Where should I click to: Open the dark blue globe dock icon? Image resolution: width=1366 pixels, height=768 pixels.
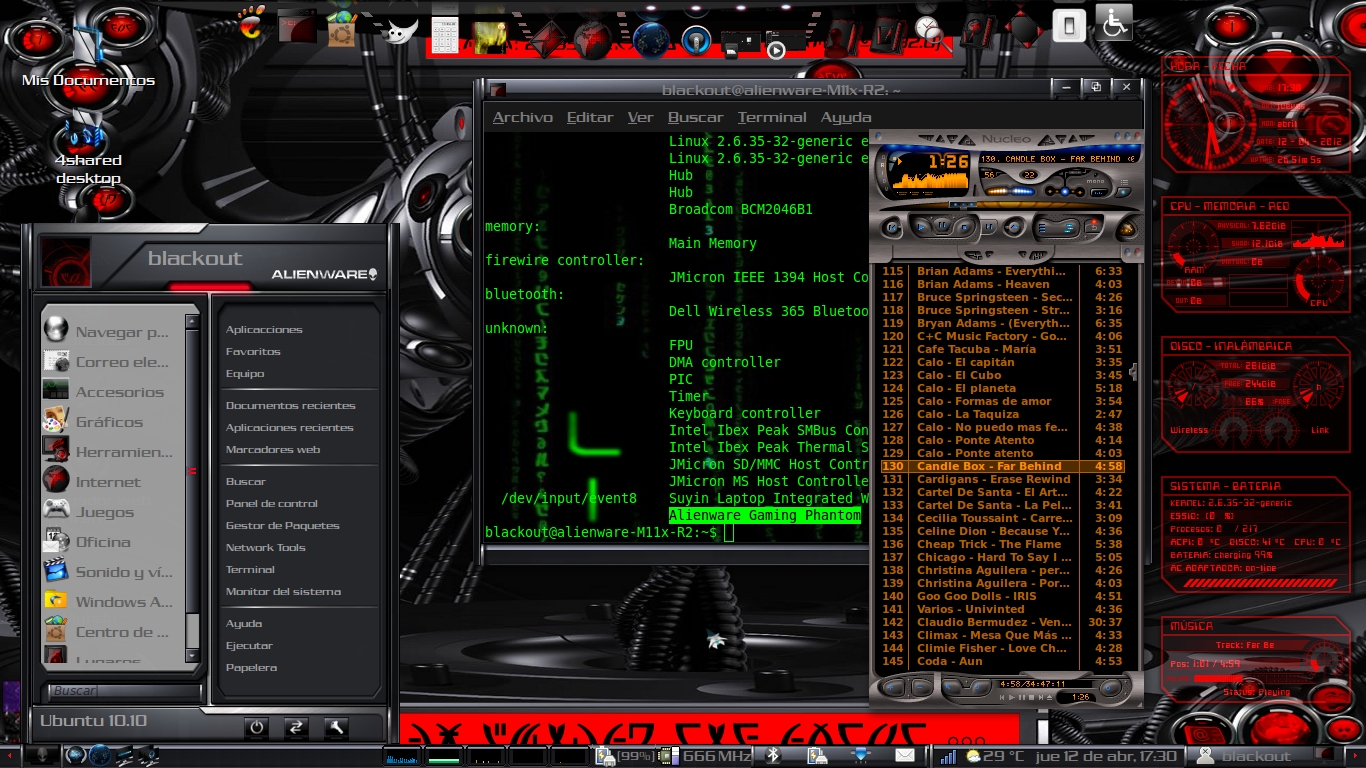652,39
